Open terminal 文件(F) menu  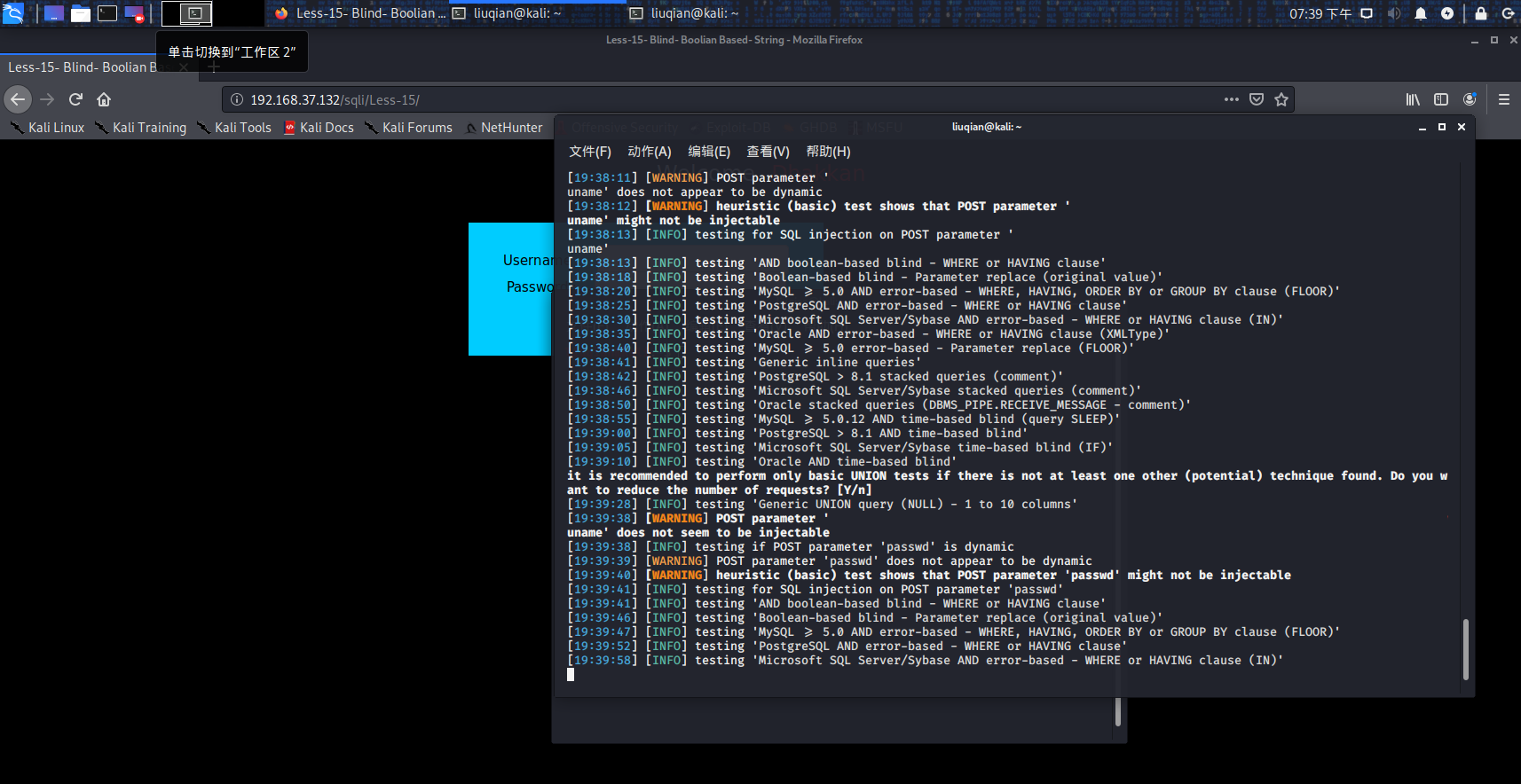(590, 152)
